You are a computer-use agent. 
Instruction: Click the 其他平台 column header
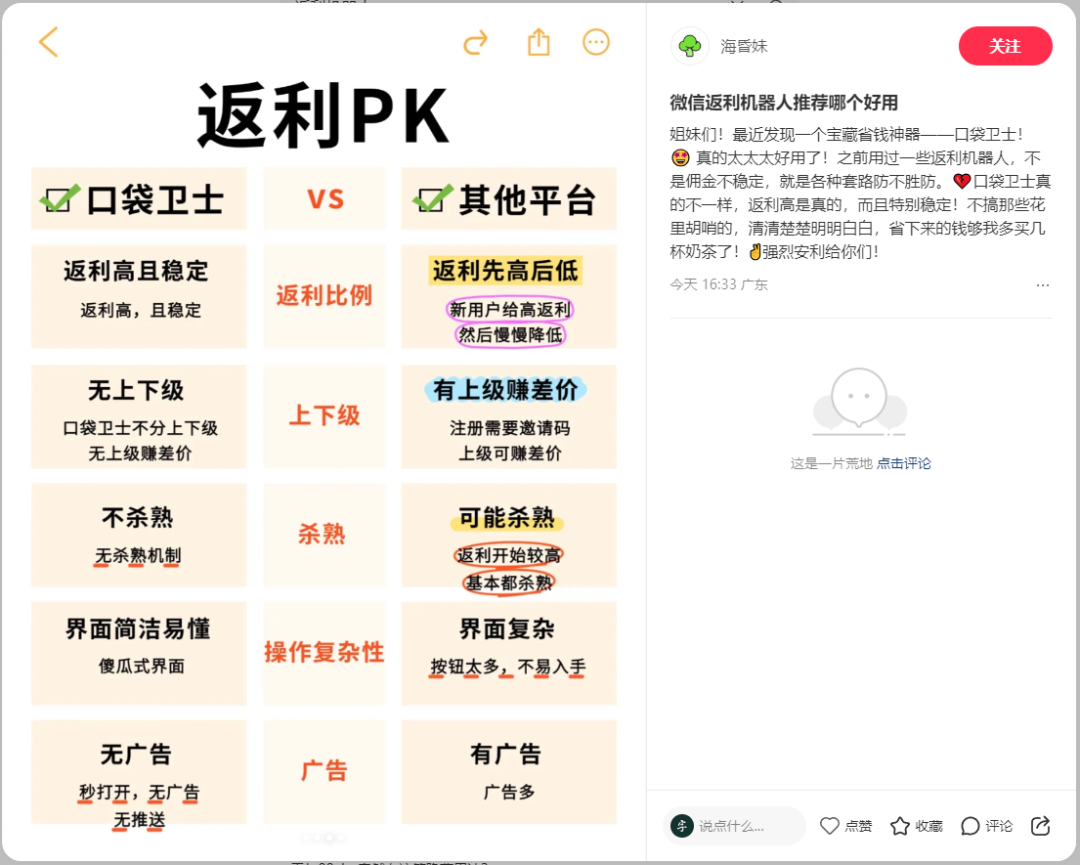tap(509, 199)
